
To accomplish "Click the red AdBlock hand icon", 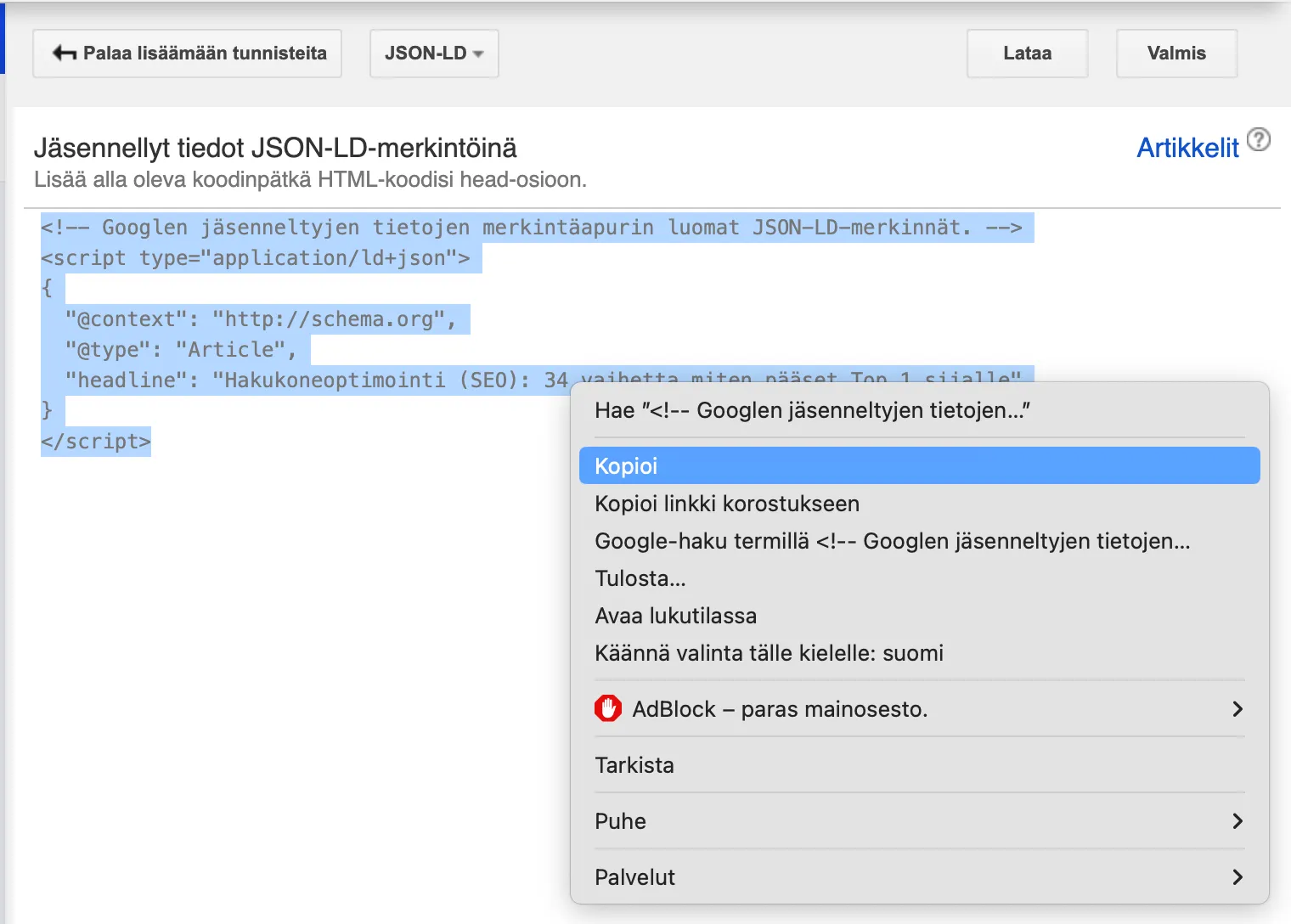I will pos(608,708).
